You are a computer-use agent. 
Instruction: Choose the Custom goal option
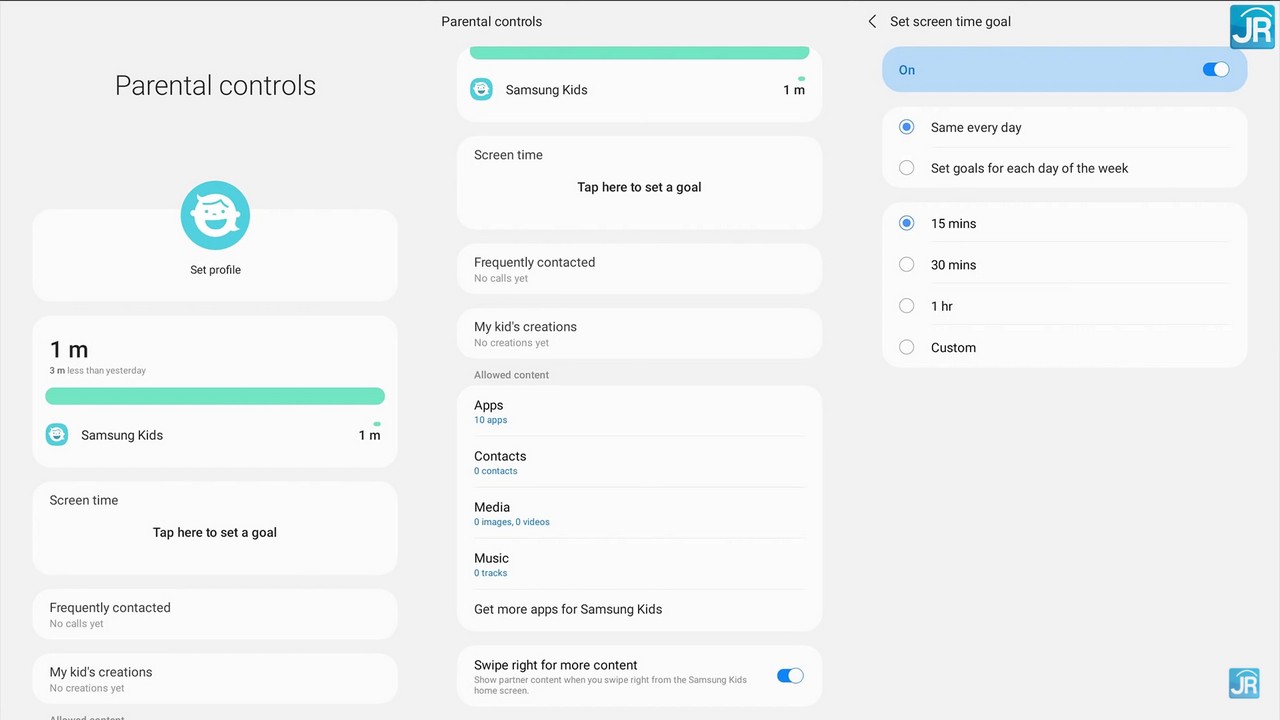point(1064,348)
